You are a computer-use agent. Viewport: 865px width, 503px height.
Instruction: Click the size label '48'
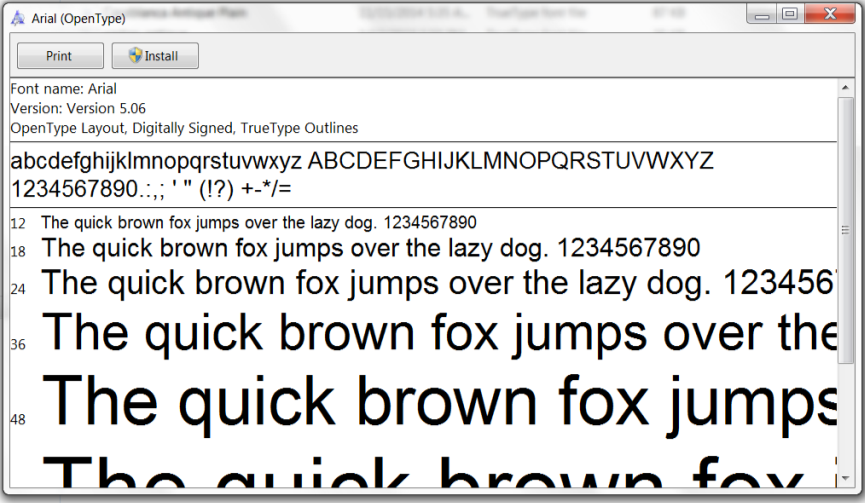click(18, 419)
